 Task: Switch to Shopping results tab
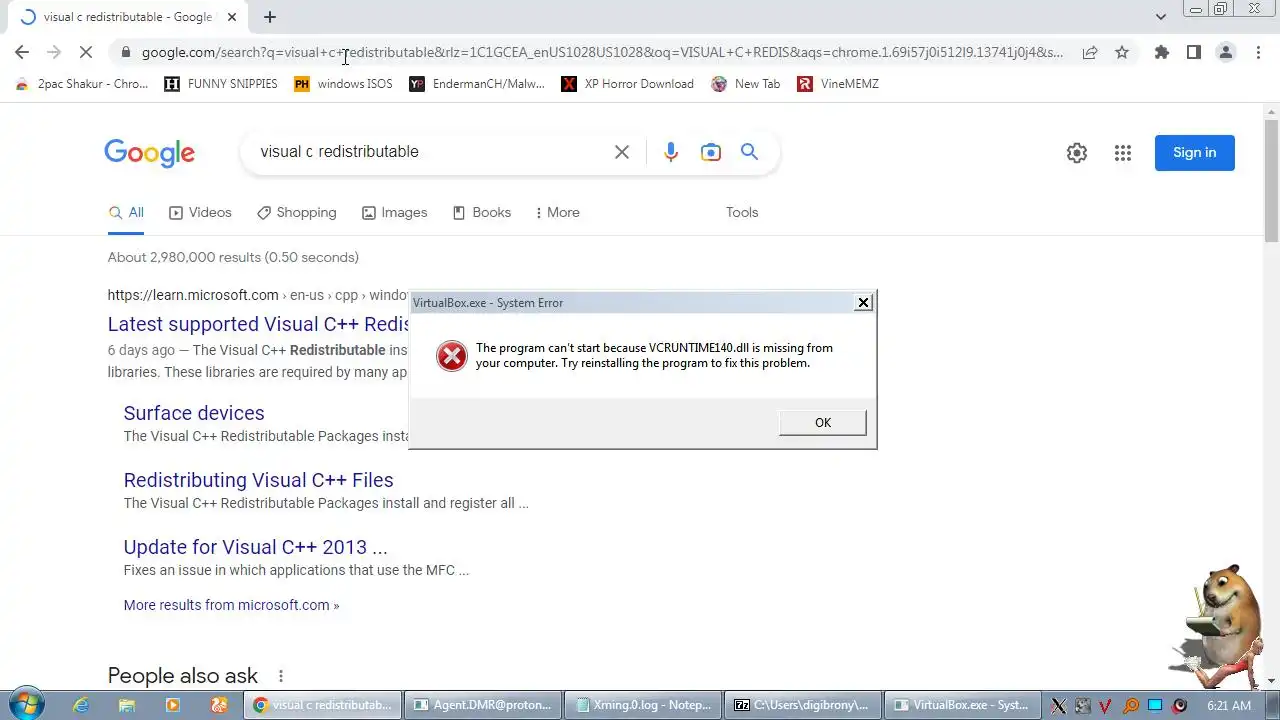[x=297, y=212]
